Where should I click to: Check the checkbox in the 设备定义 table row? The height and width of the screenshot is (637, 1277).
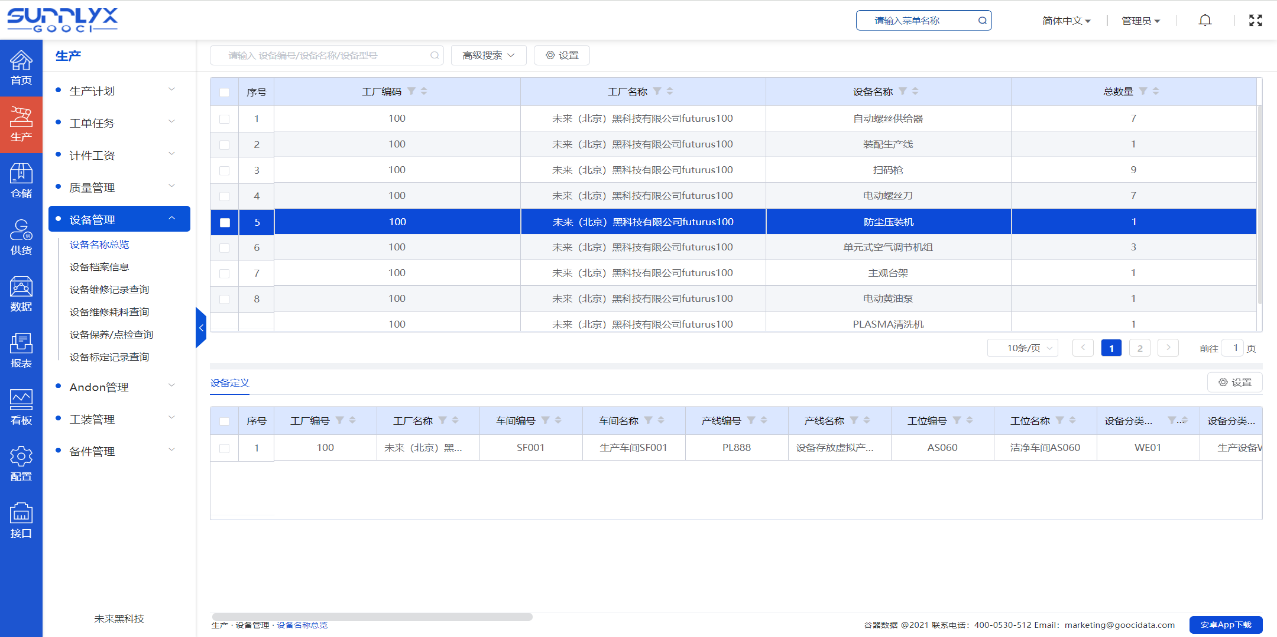click(x=225, y=448)
